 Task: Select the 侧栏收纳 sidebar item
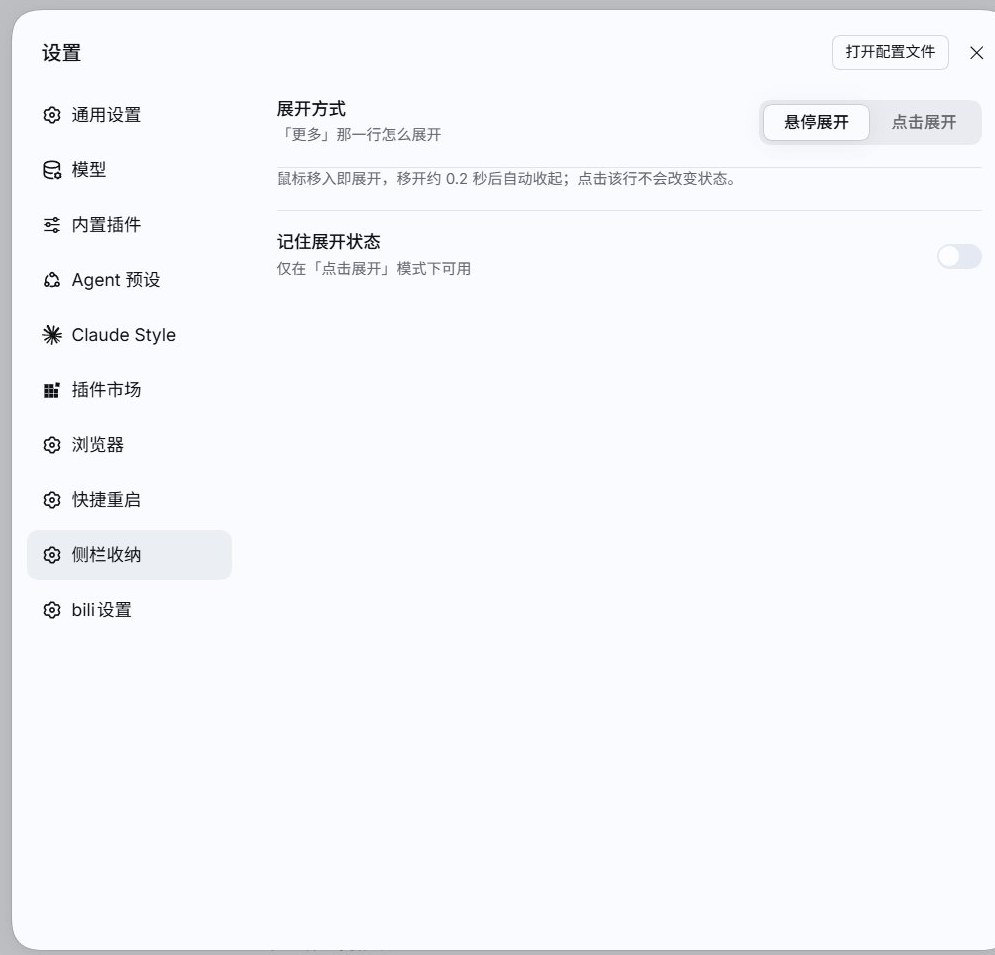pyautogui.click(x=129, y=555)
